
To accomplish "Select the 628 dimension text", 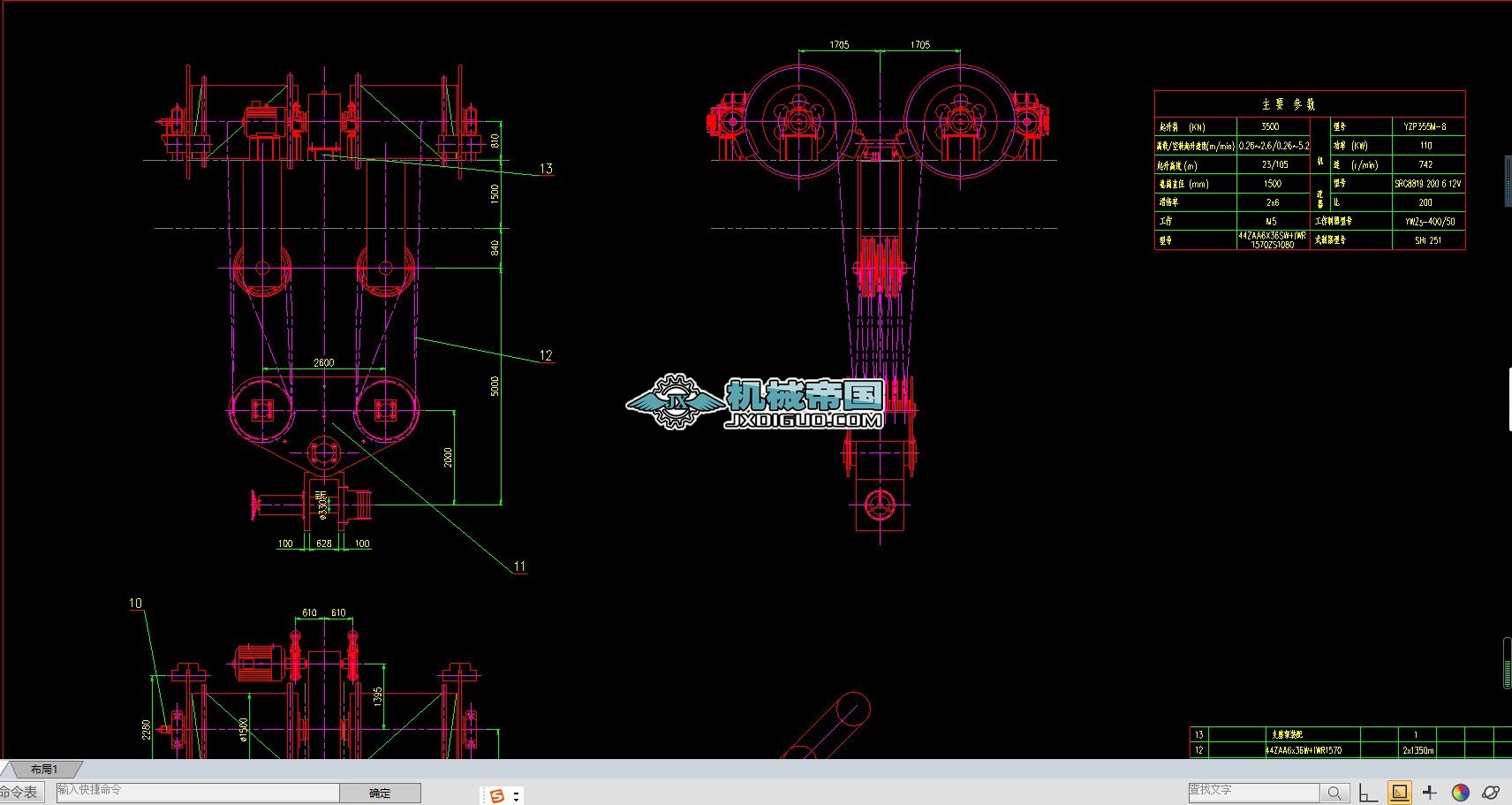I will tap(324, 543).
